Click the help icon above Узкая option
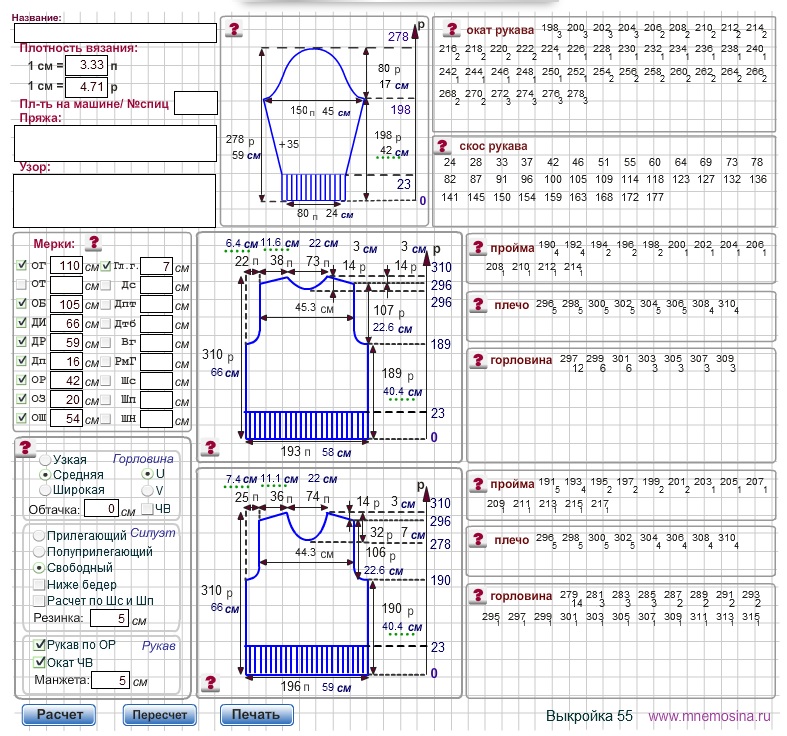The height and width of the screenshot is (736, 787). 27,449
